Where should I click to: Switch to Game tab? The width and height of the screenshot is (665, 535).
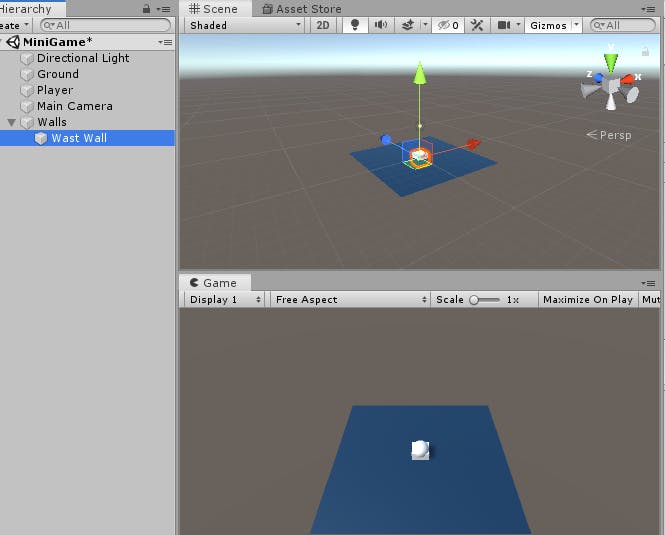[x=214, y=283]
